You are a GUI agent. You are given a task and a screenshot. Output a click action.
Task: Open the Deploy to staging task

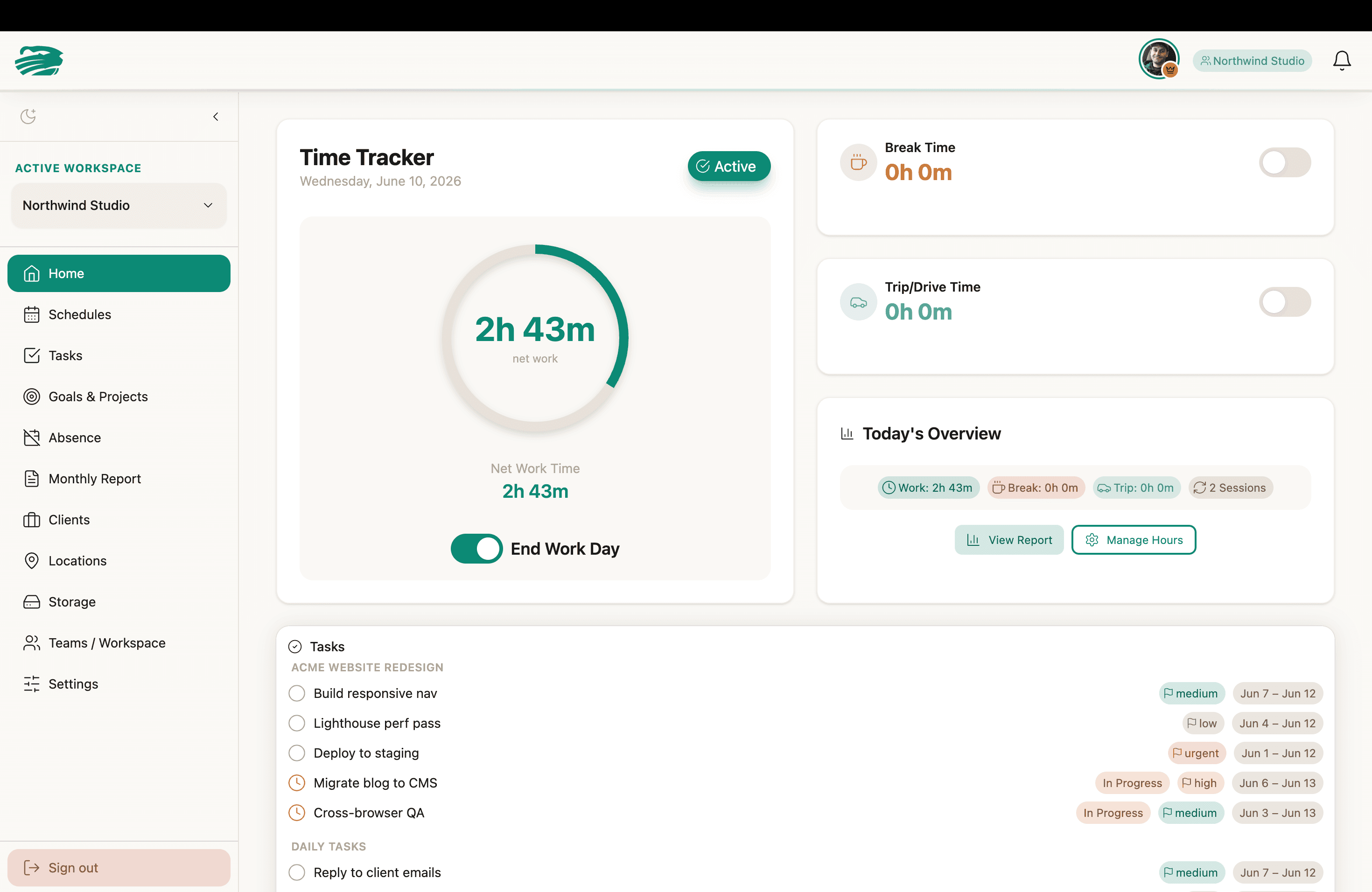pyautogui.click(x=366, y=753)
